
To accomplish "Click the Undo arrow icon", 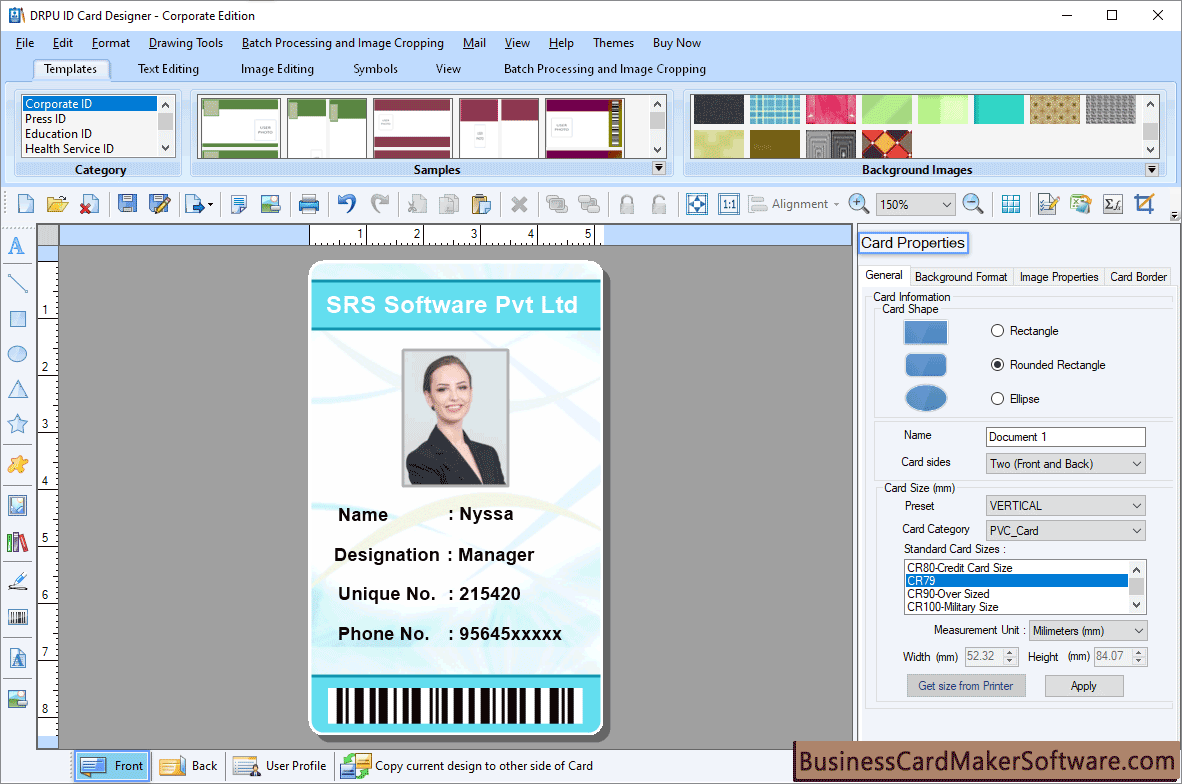I will coord(345,203).
